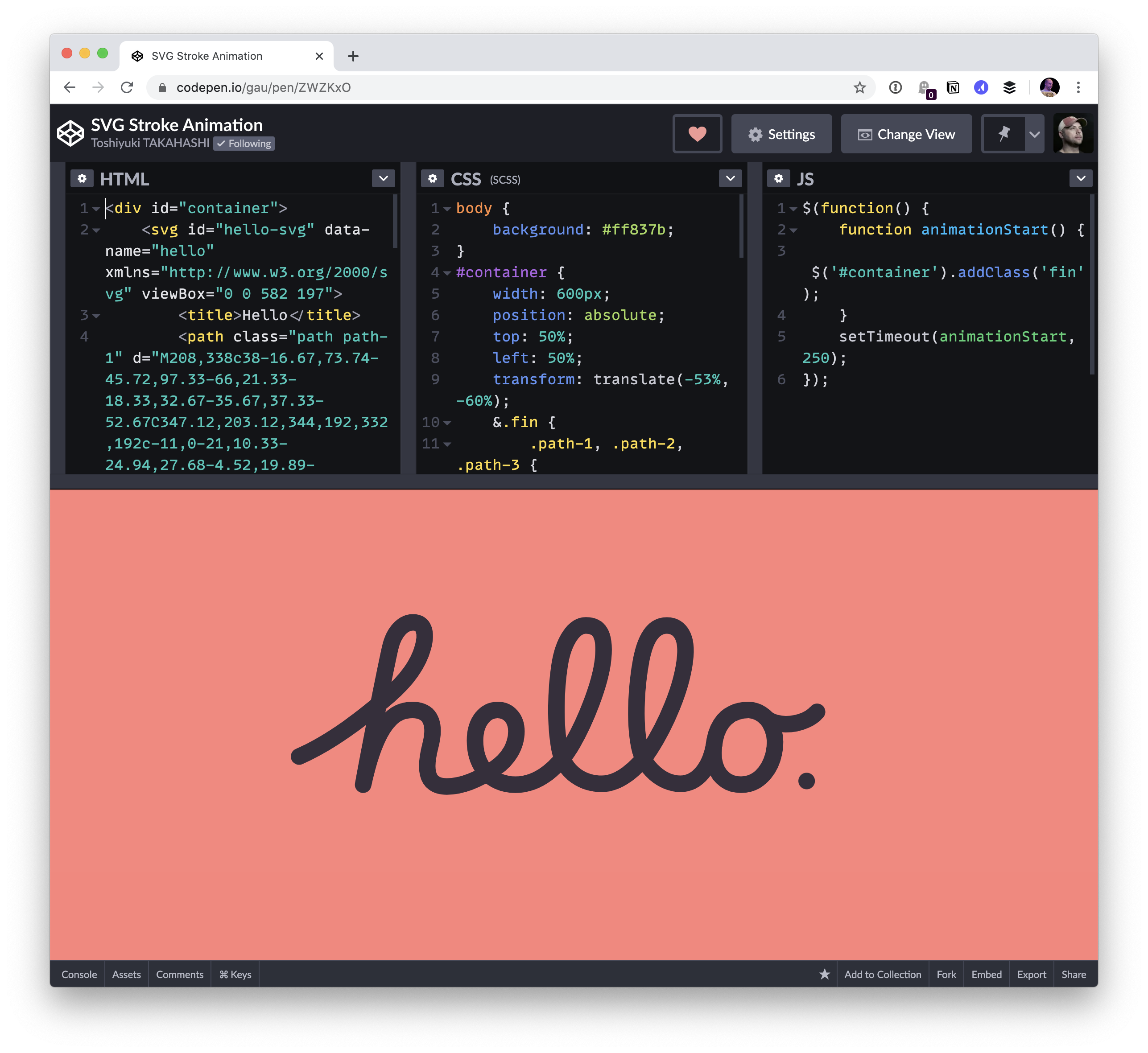The image size is (1148, 1053).
Task: Open Change View options
Action: [x=906, y=134]
